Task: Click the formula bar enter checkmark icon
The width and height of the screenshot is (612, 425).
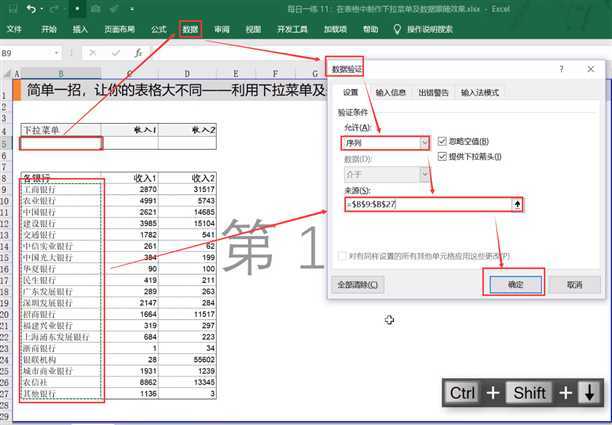Action: click(116, 53)
